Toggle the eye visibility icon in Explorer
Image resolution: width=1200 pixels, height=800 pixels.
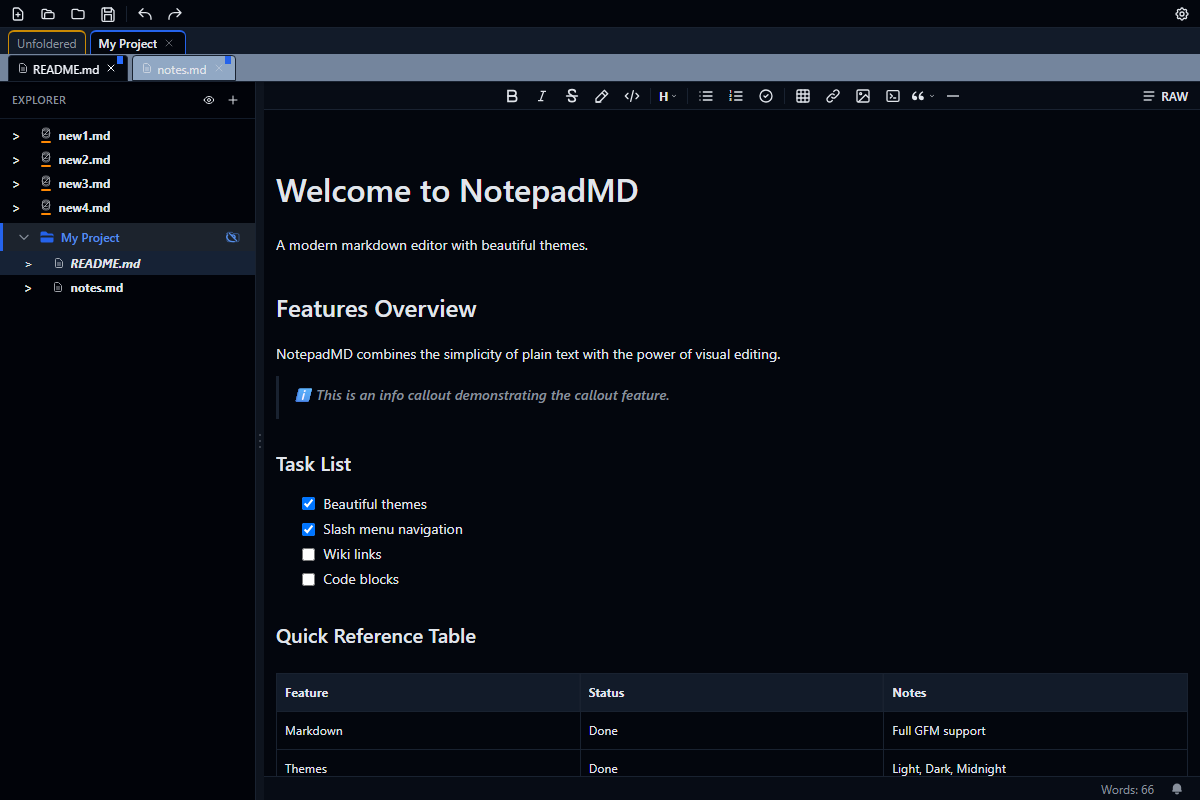pos(209,100)
